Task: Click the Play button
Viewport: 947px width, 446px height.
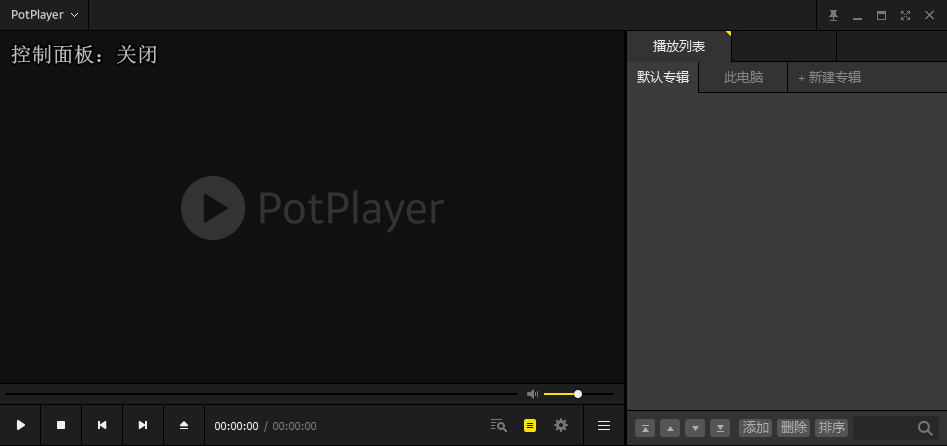Action: click(21, 425)
